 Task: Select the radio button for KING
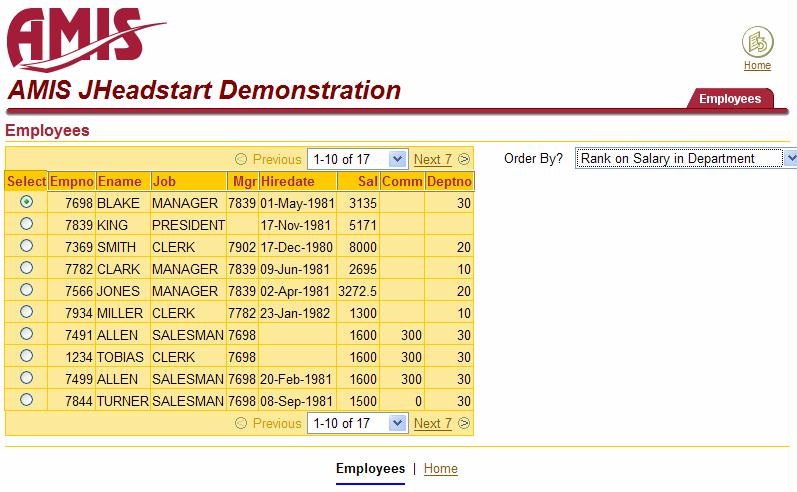click(x=26, y=224)
